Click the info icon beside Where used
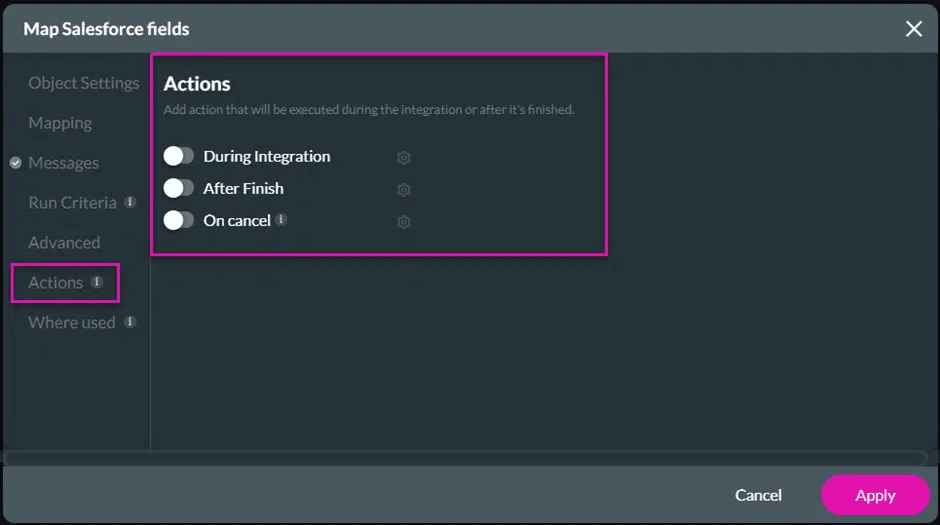The image size is (940, 525). 130,322
